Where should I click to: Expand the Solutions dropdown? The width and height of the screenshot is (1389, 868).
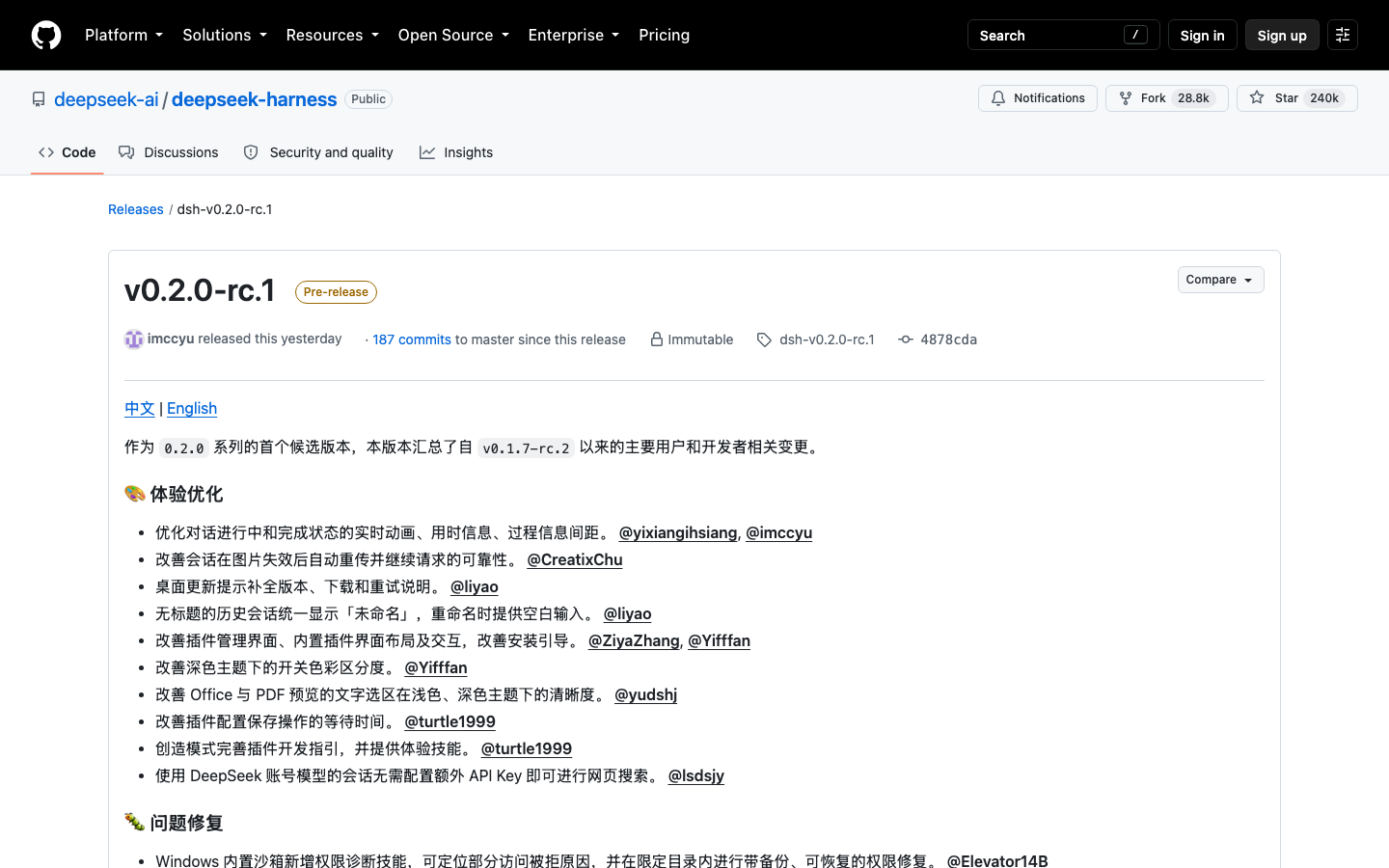point(225,35)
